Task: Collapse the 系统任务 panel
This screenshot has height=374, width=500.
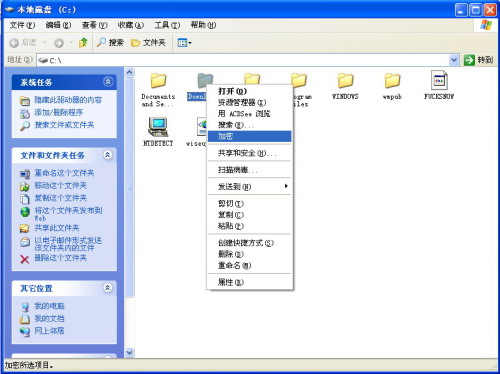Action: tap(108, 82)
